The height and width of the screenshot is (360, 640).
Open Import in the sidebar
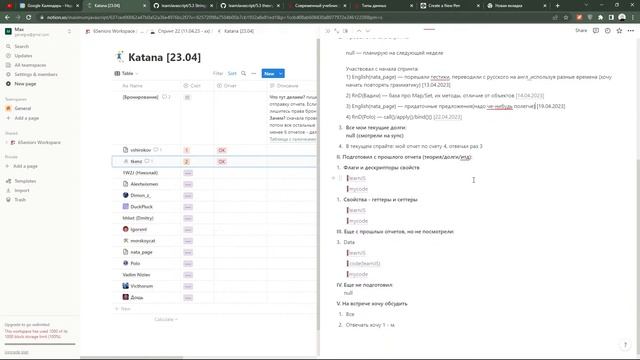[x=22, y=191]
